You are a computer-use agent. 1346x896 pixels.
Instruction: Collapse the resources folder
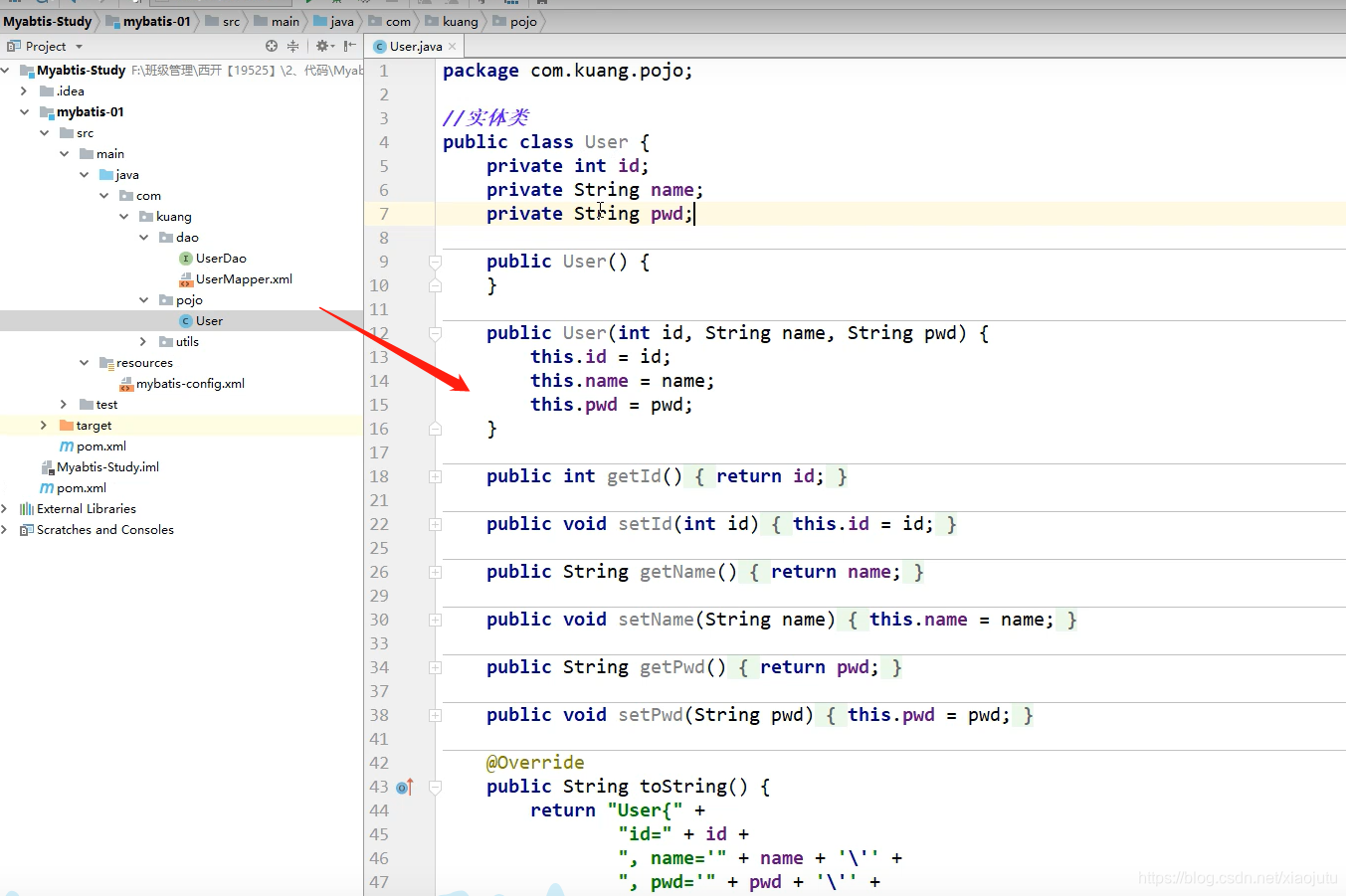click(x=85, y=363)
